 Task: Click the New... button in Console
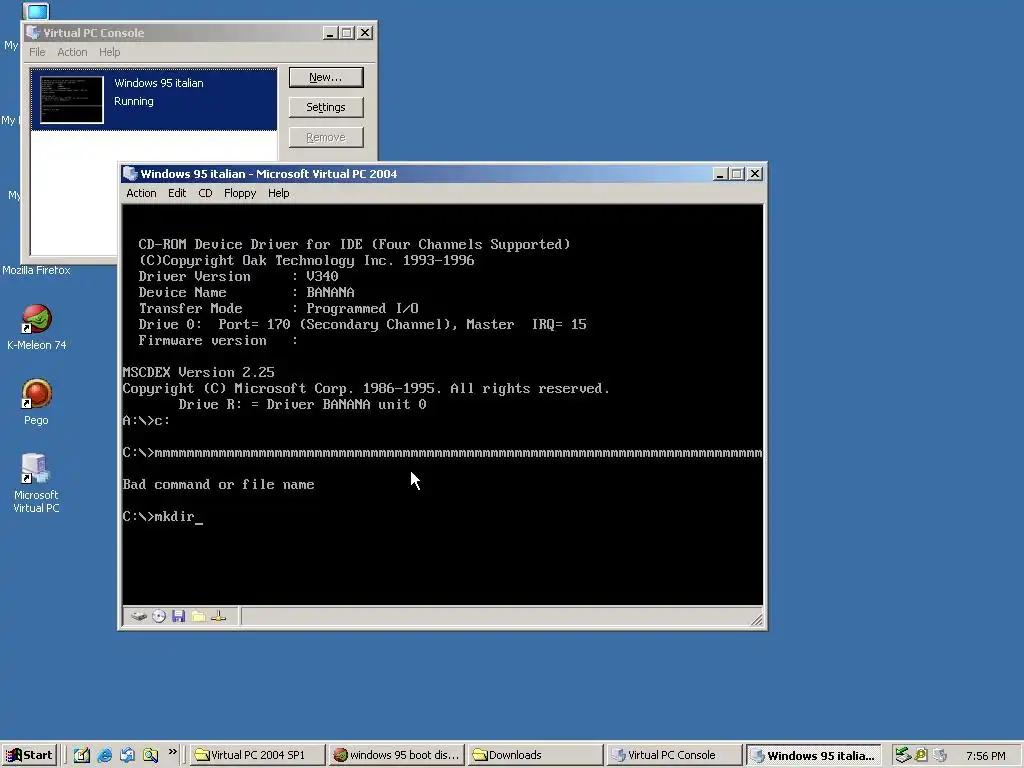click(x=326, y=77)
